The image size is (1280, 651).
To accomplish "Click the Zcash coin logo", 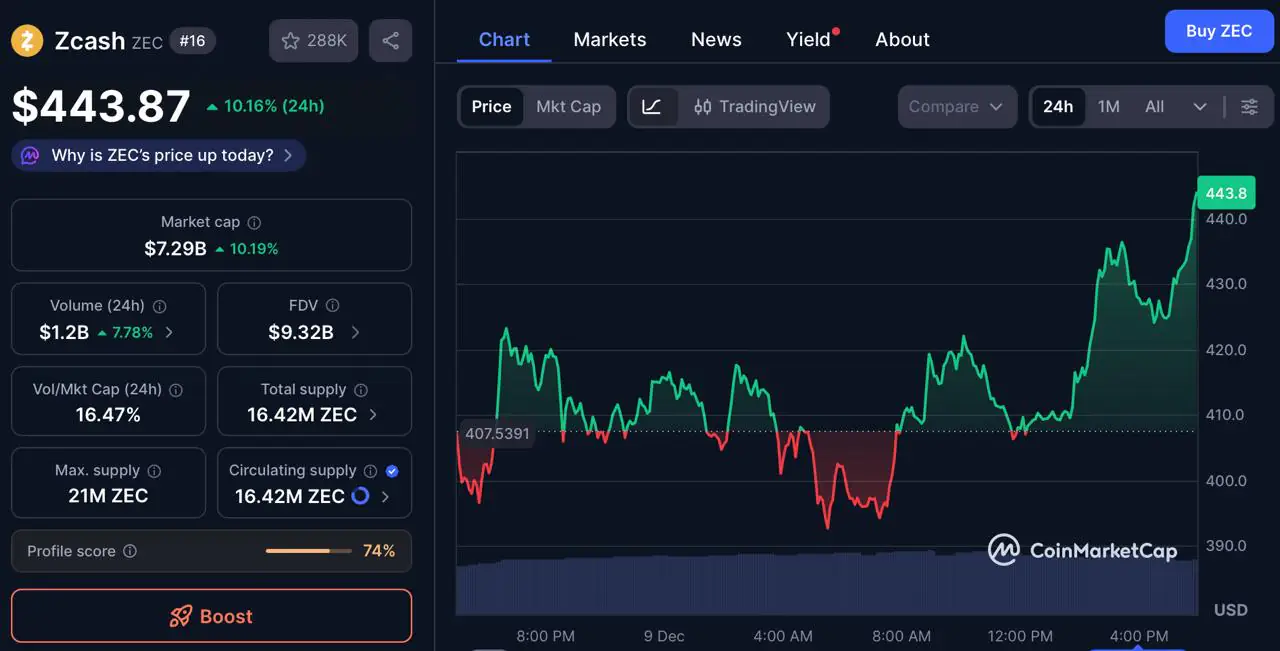I will [27, 41].
